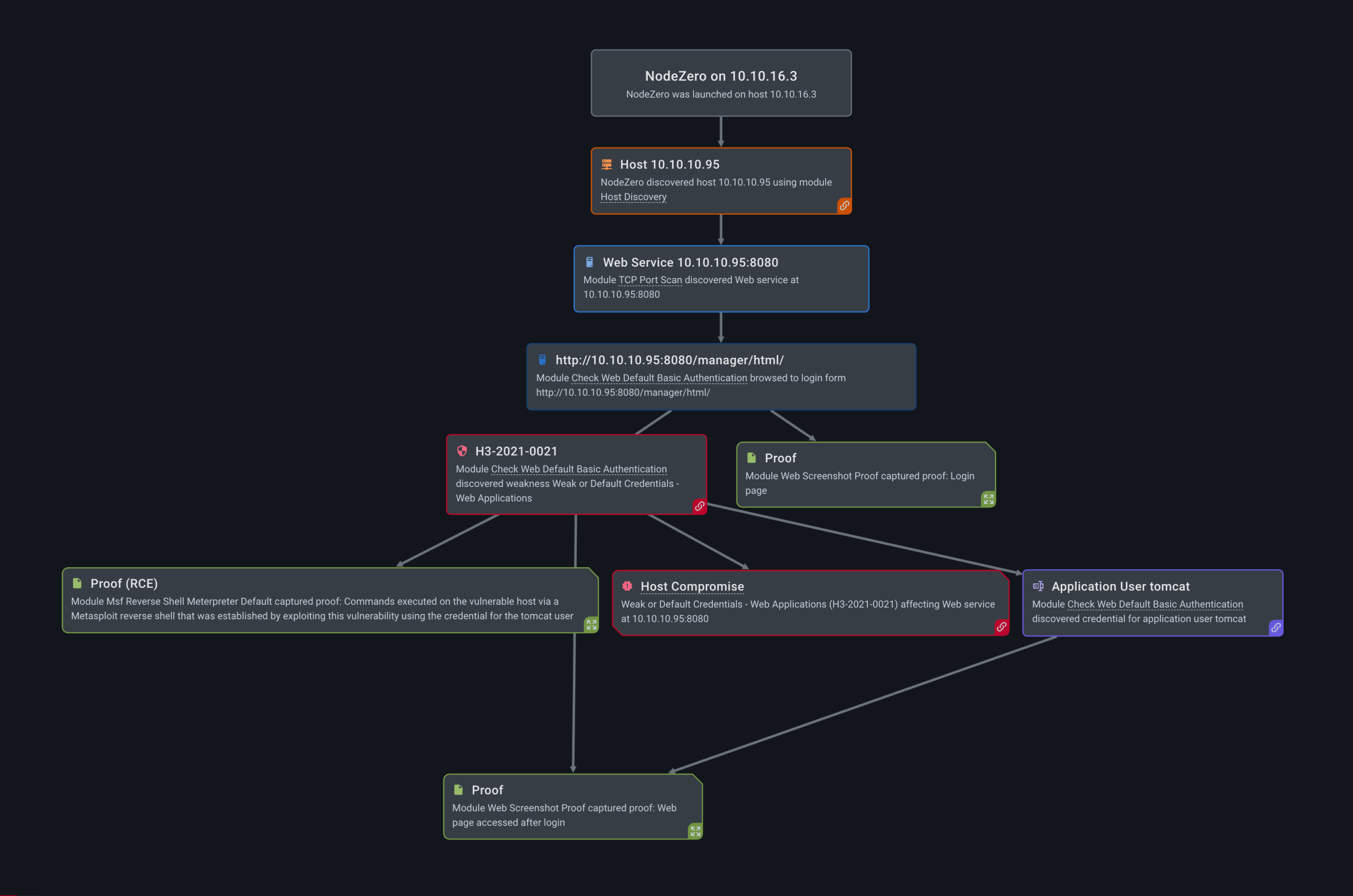Click the red link icon on H3-2021-0021 node

tap(699, 506)
